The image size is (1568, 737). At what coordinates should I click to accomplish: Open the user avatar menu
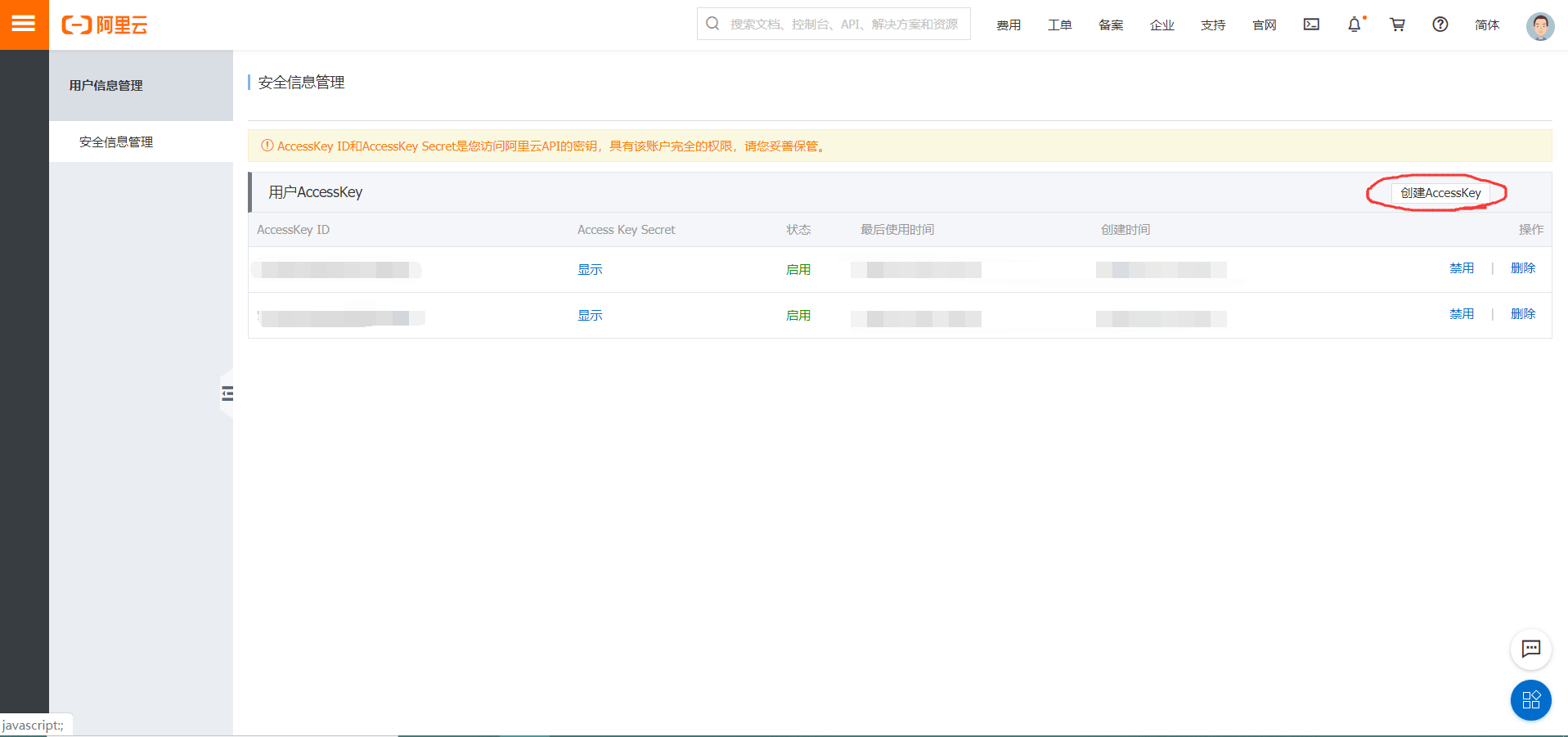pyautogui.click(x=1540, y=26)
